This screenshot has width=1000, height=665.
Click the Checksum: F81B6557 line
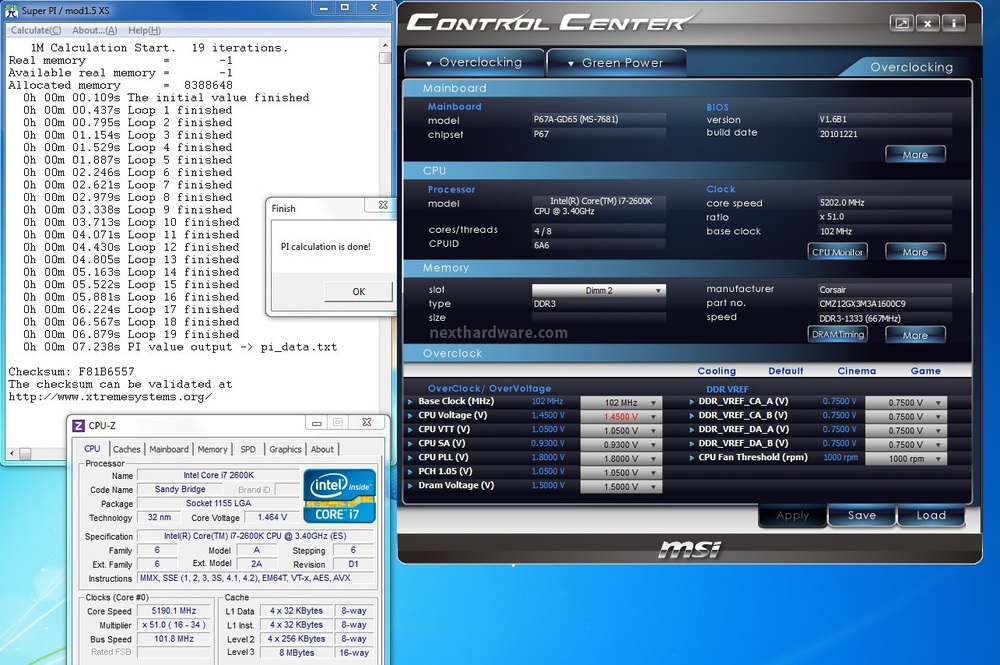tap(71, 372)
